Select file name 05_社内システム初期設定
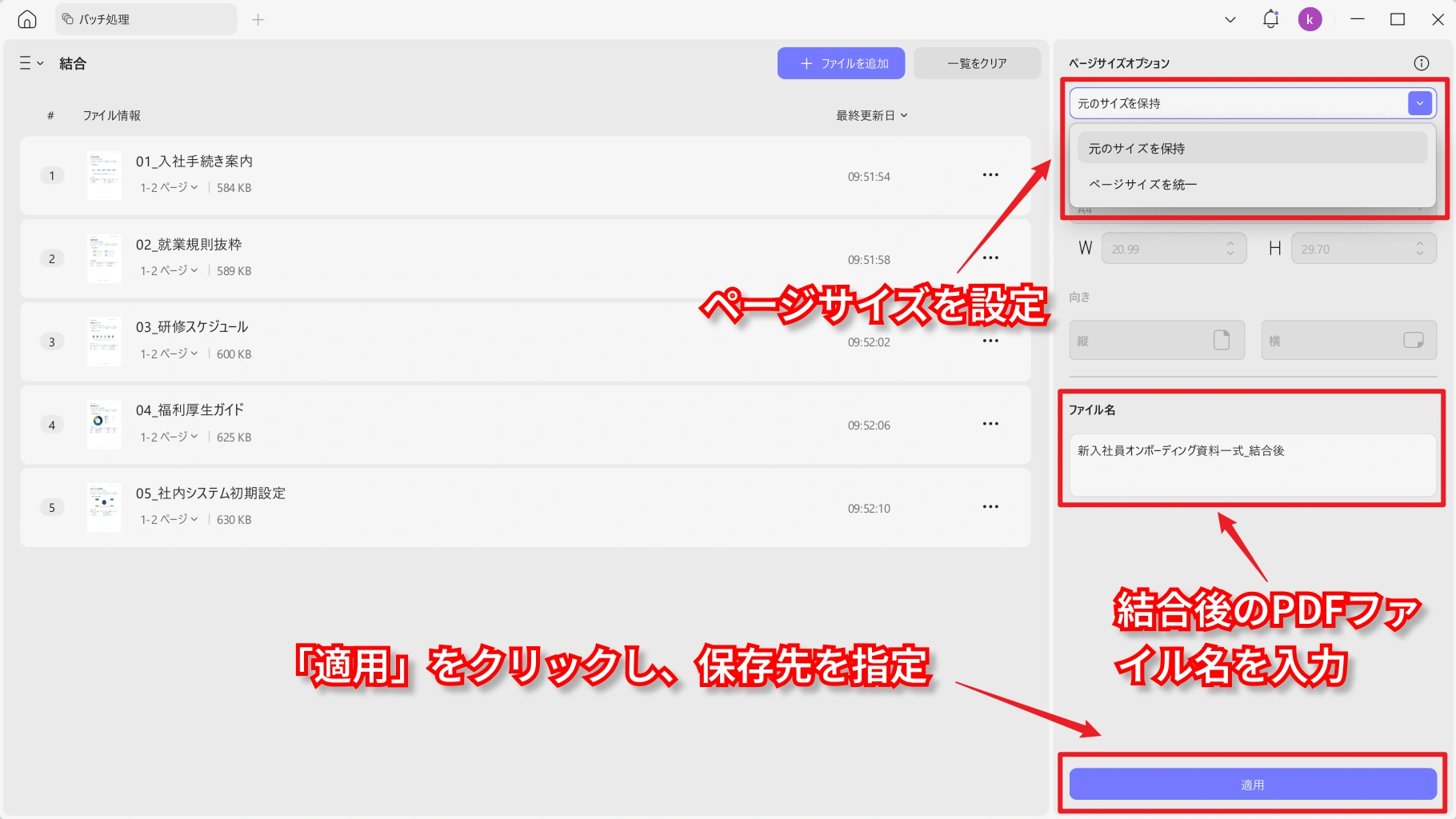The image size is (1456, 819). point(210,493)
